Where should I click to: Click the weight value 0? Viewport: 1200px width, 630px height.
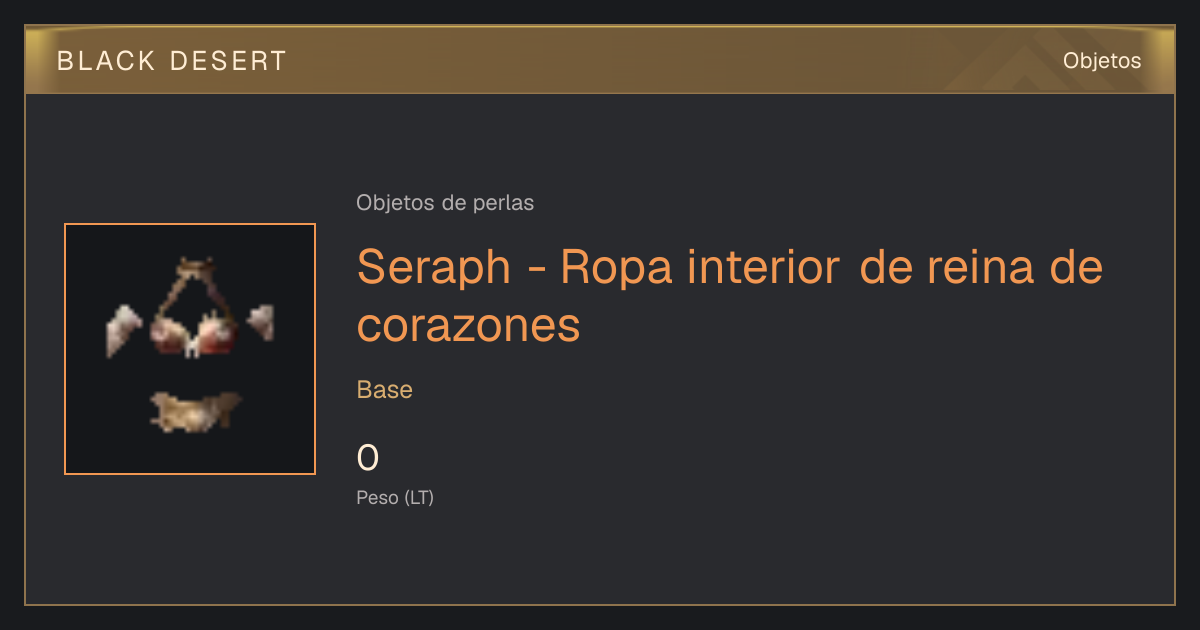[368, 458]
